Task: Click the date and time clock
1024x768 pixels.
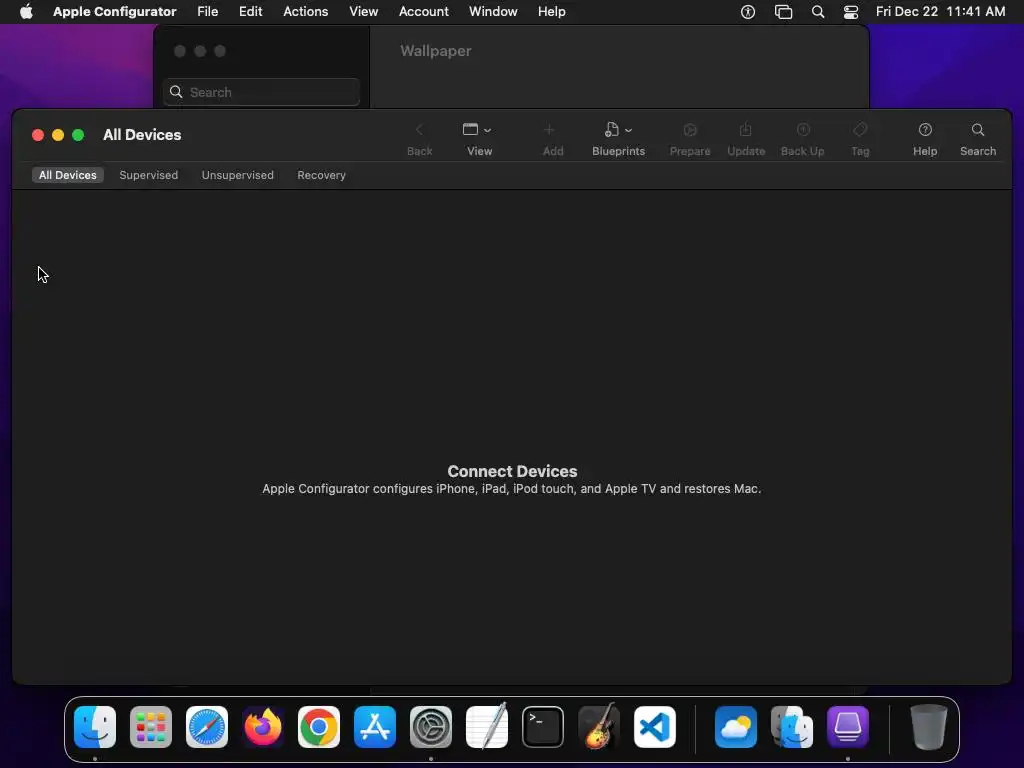Action: (x=940, y=12)
